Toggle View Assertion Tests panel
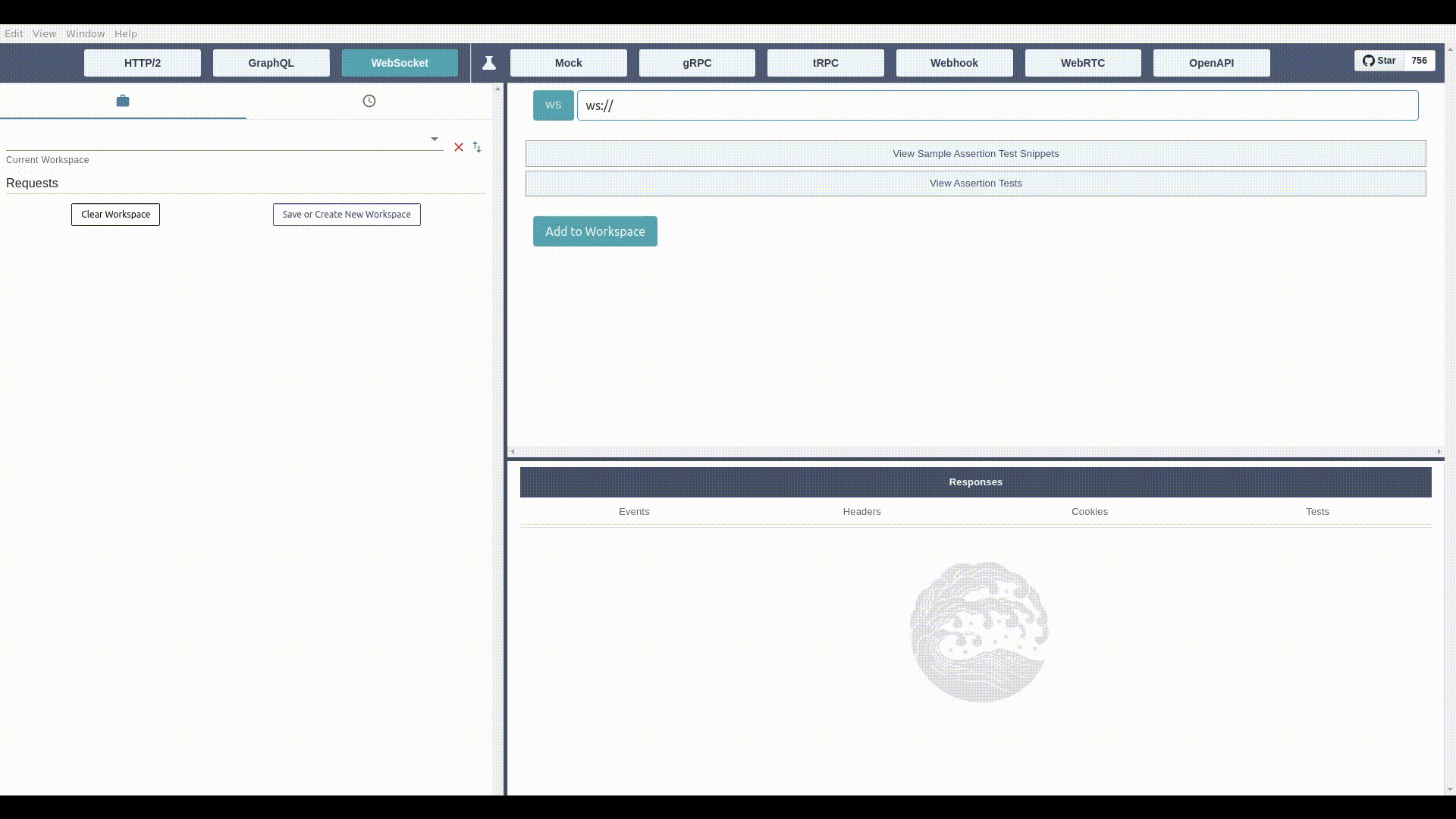 tap(976, 183)
